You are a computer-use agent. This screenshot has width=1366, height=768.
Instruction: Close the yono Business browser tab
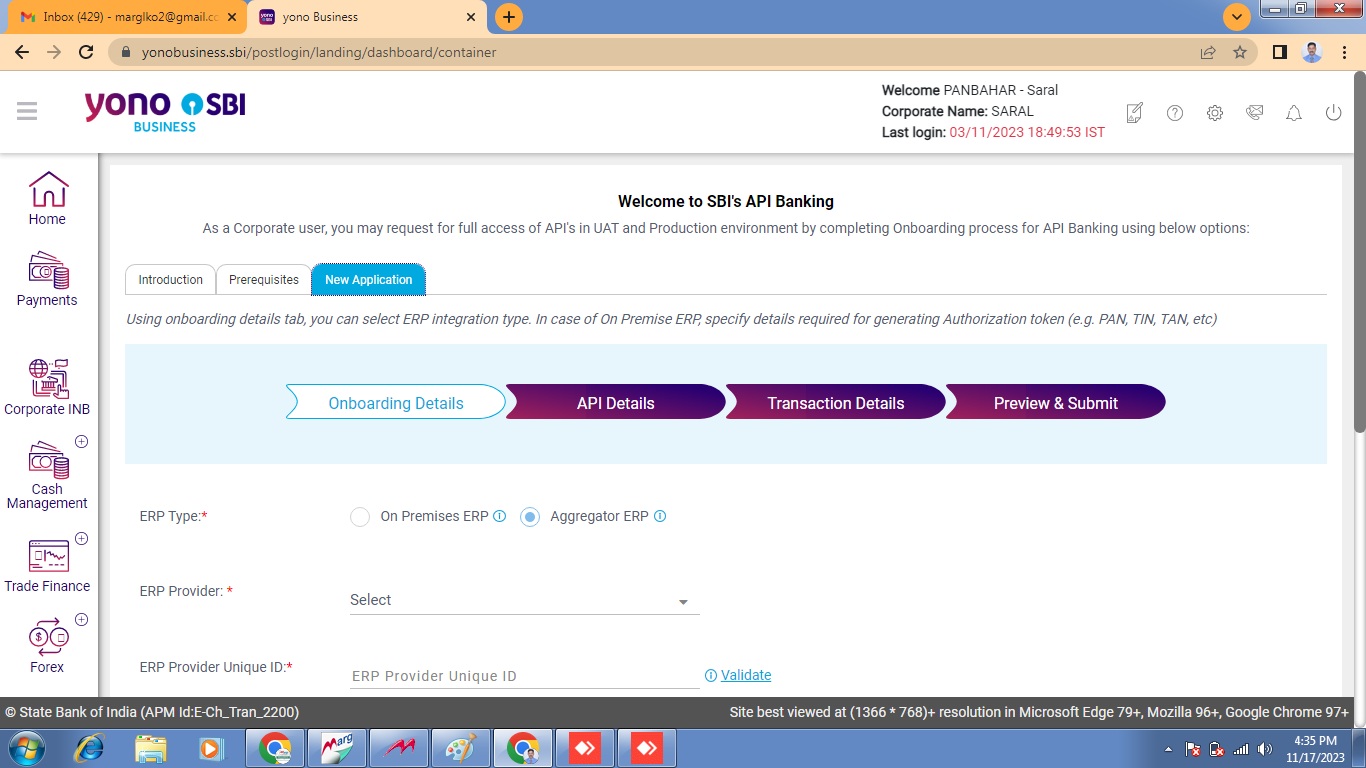[x=470, y=17]
